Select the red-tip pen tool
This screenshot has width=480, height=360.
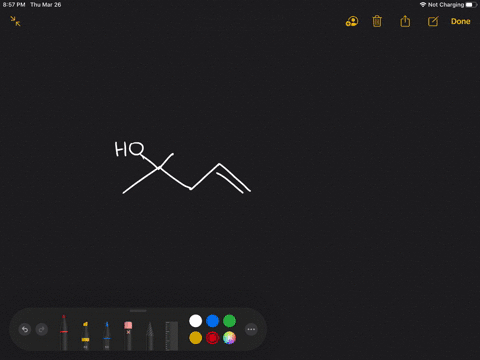click(x=64, y=332)
